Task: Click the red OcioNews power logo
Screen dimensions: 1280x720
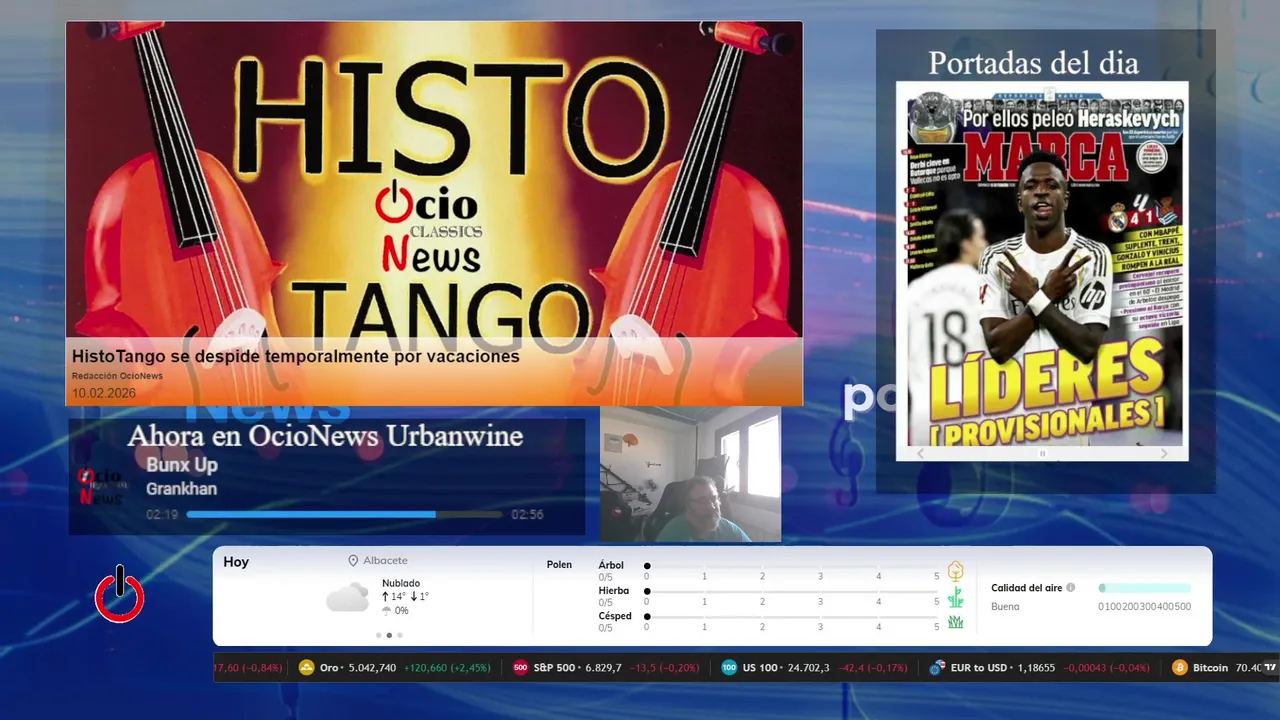Action: click(x=120, y=594)
